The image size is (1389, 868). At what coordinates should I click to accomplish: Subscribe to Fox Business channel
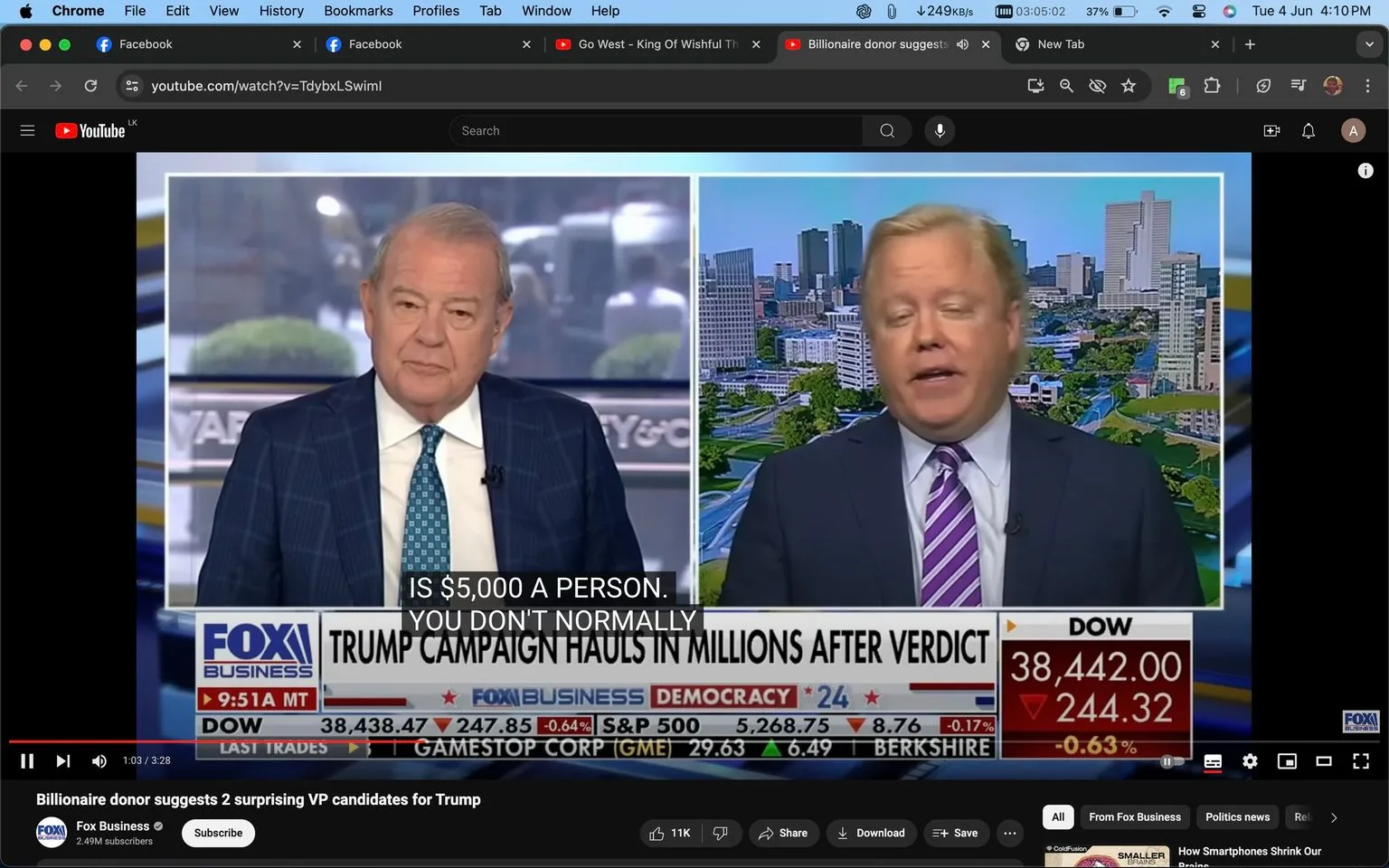tap(217, 833)
